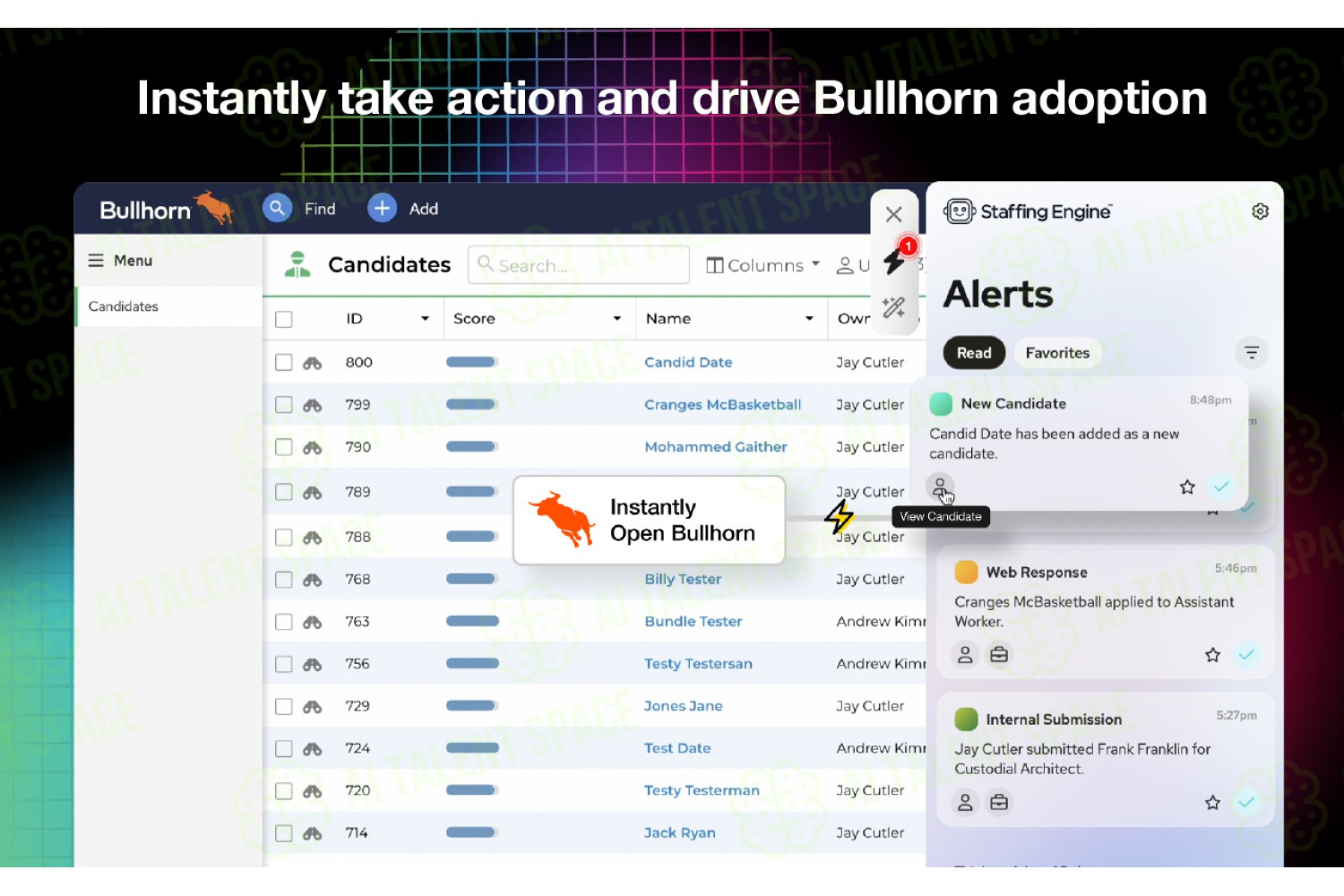Check the box for candidate 724
Image resolution: width=1344 pixels, height=896 pixels.
[x=284, y=748]
